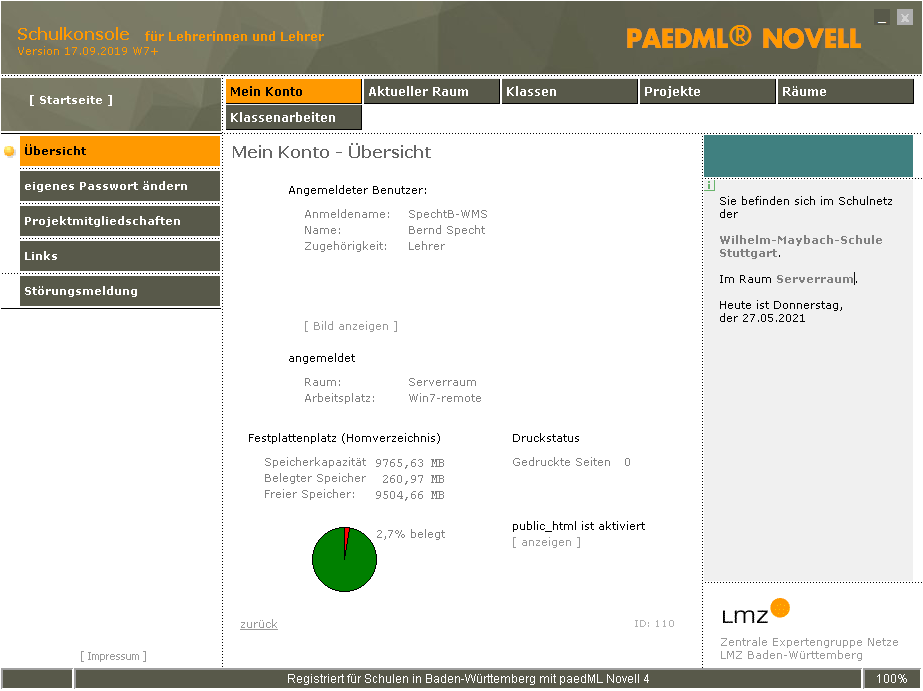923x691 pixels.
Task: Click the teal banner in right panel
Action: pyautogui.click(x=808, y=156)
